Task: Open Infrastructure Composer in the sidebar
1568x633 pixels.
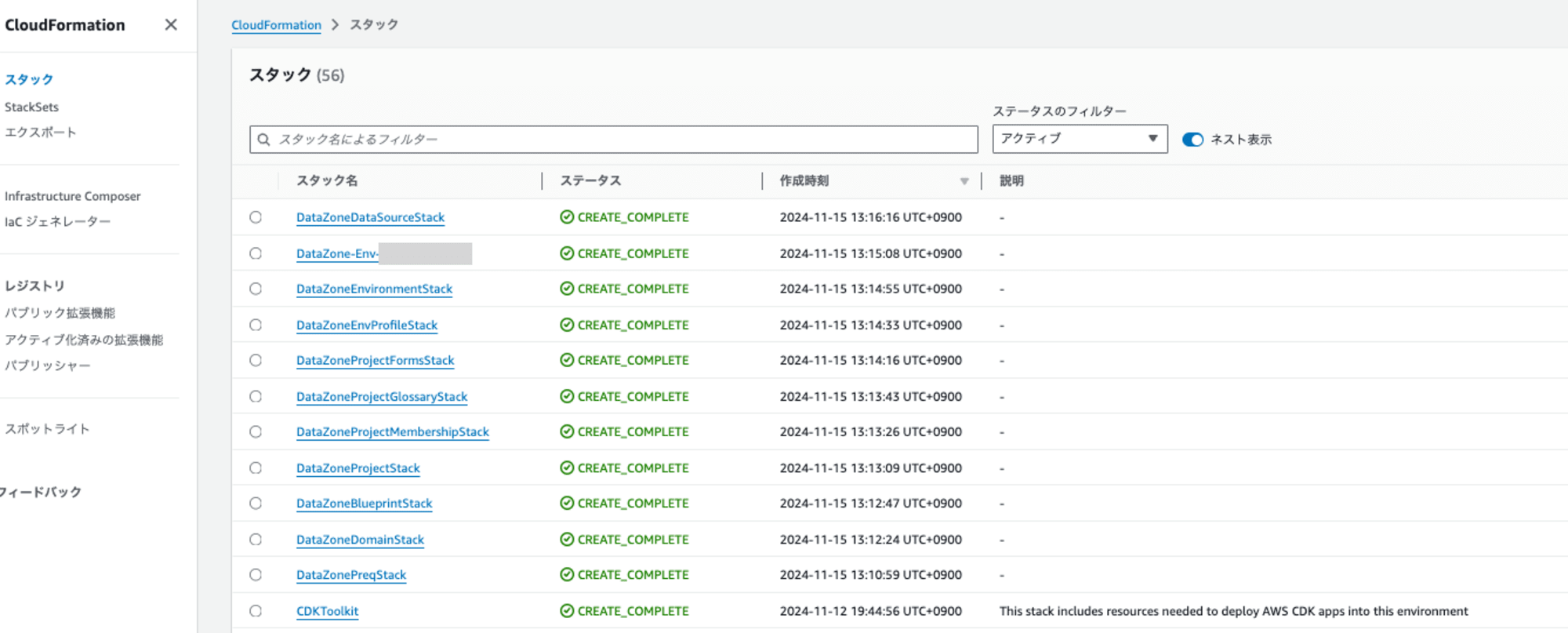Action: coord(73,196)
